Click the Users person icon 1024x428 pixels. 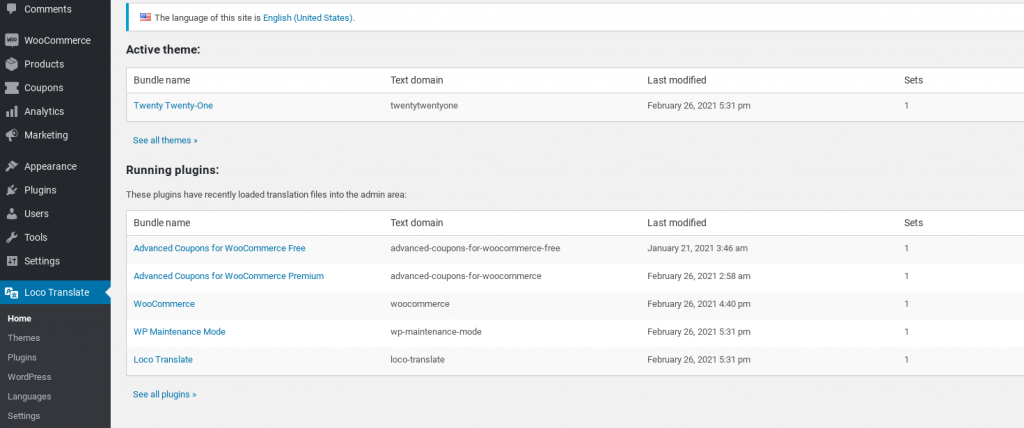click(x=11, y=214)
